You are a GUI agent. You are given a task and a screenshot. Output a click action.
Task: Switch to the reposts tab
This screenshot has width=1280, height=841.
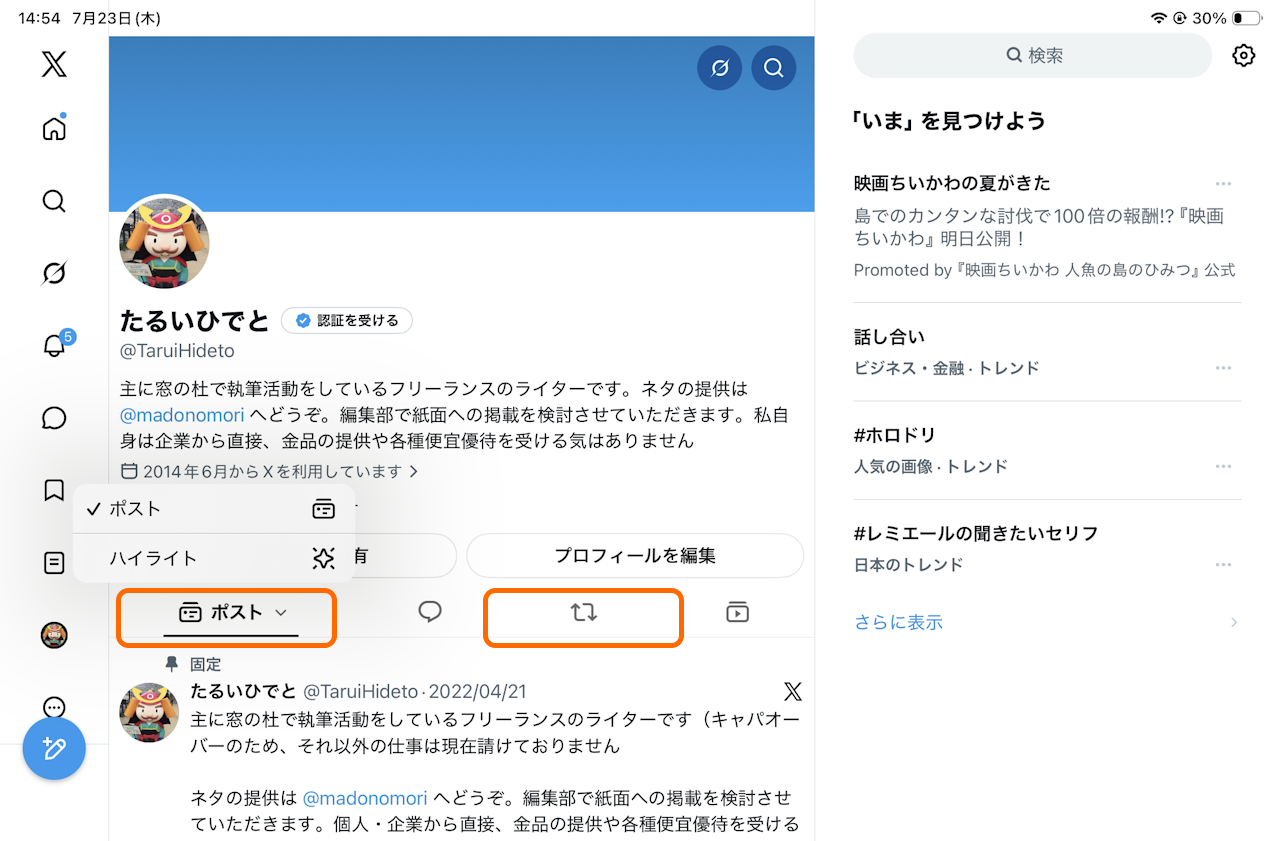coord(584,613)
